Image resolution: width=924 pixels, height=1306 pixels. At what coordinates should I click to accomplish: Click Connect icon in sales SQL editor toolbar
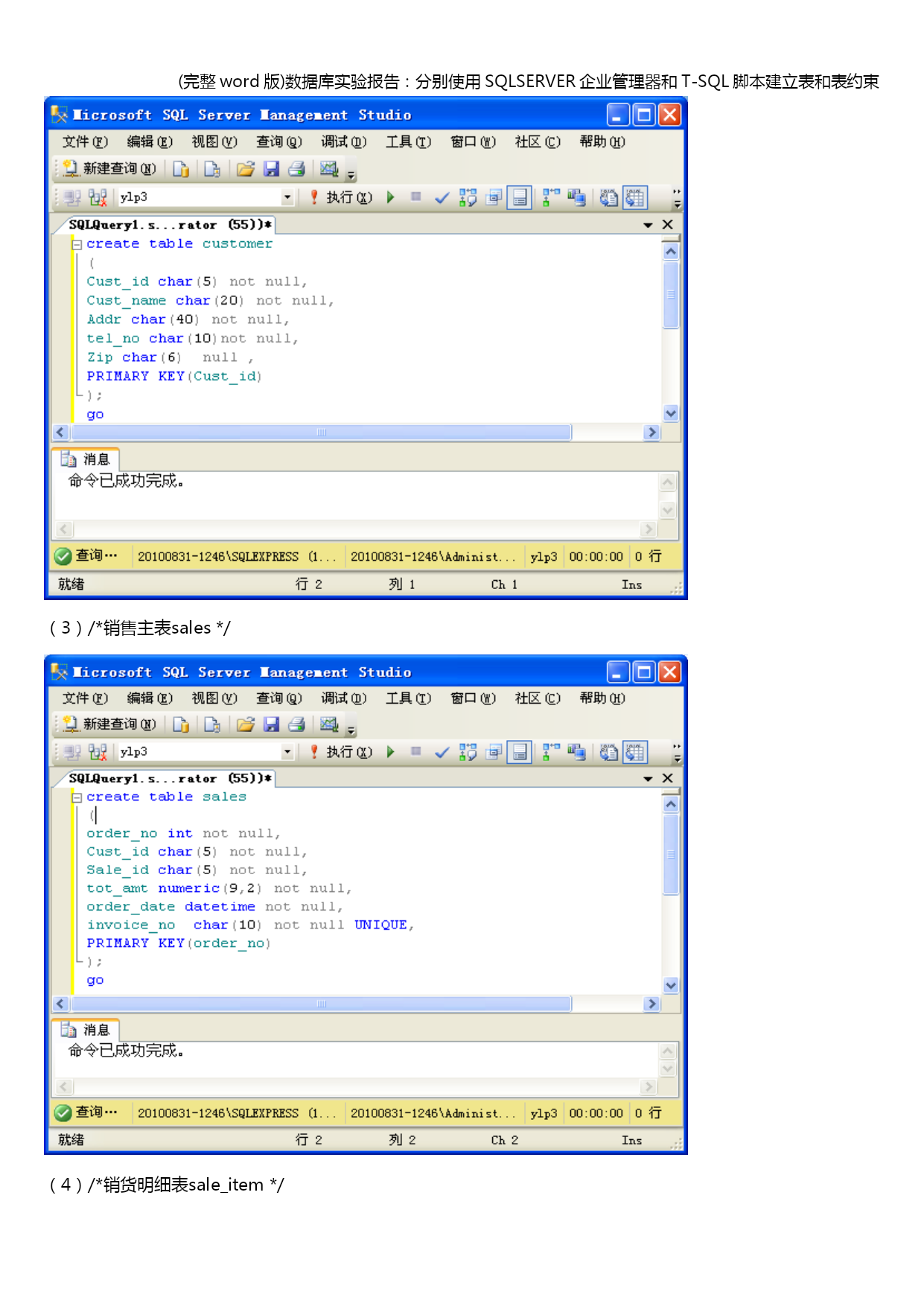72,752
